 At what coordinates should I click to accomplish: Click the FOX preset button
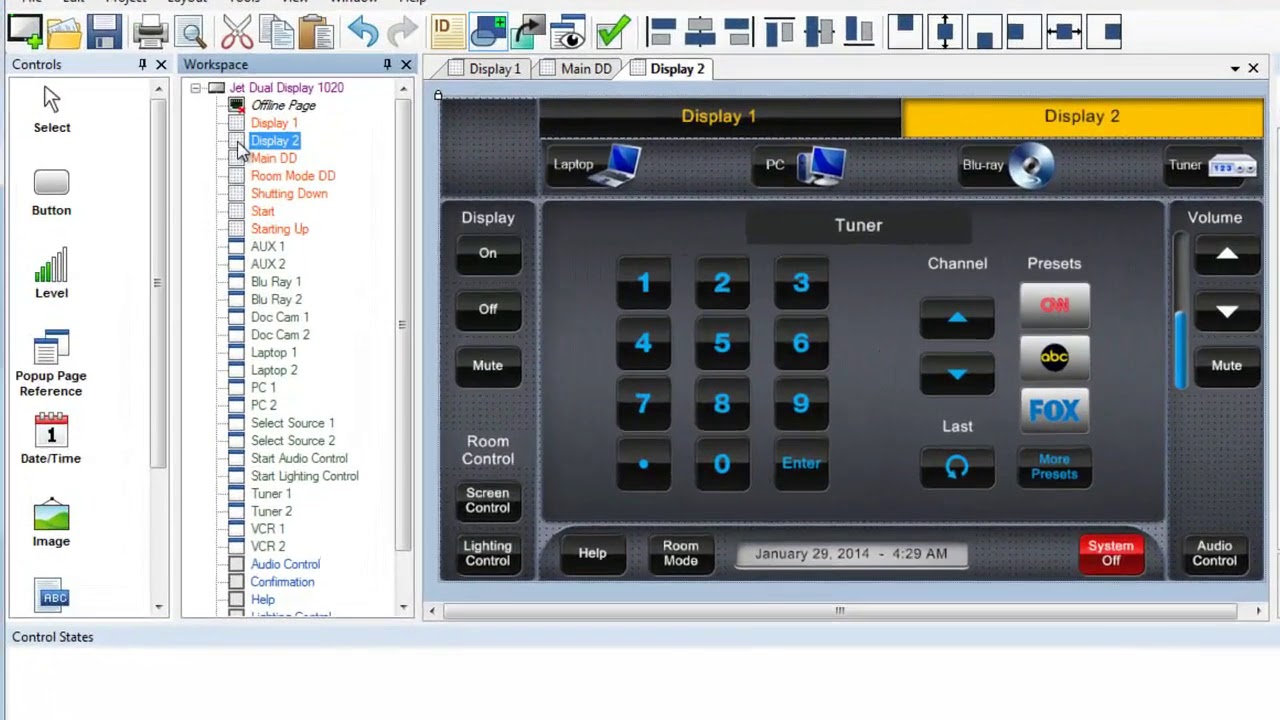click(x=1054, y=410)
